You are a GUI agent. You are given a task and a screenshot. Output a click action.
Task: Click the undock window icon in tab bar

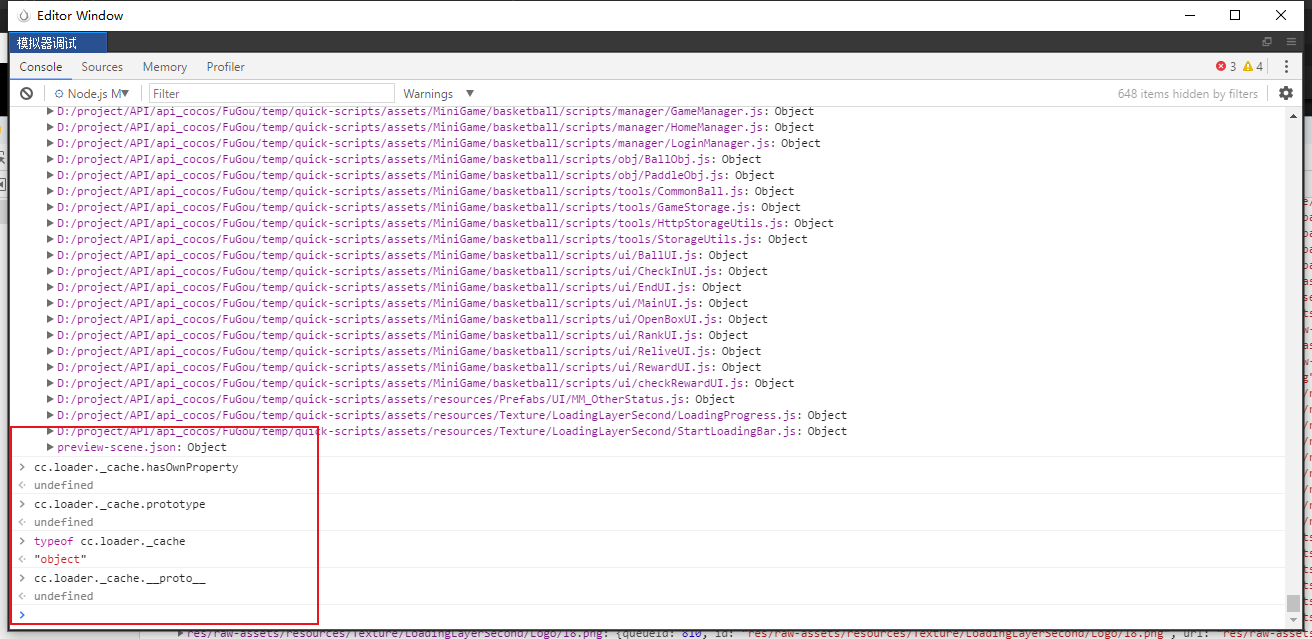click(x=1267, y=42)
